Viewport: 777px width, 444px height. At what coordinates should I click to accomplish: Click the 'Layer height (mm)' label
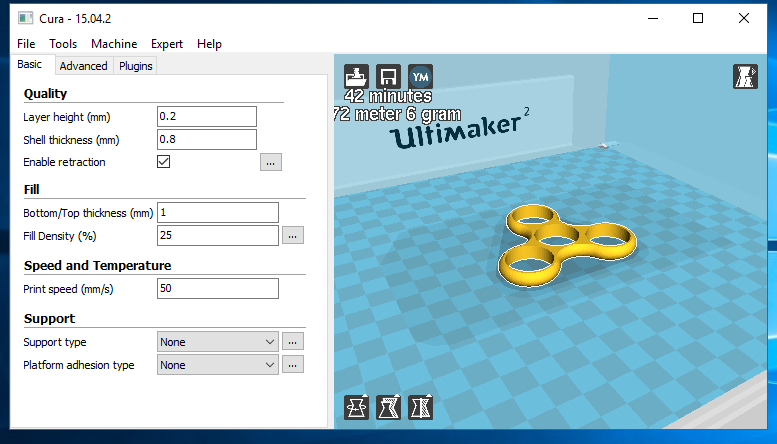point(67,117)
